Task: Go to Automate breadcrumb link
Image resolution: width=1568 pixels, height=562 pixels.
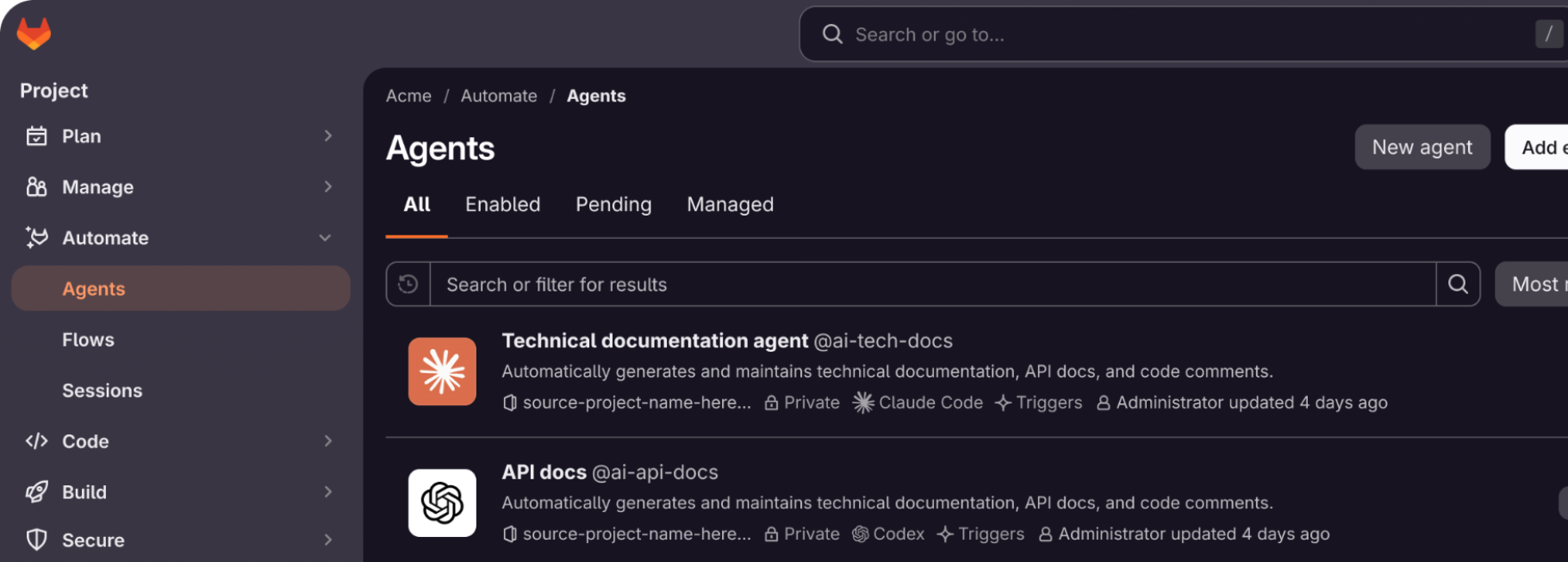Action: (499, 96)
